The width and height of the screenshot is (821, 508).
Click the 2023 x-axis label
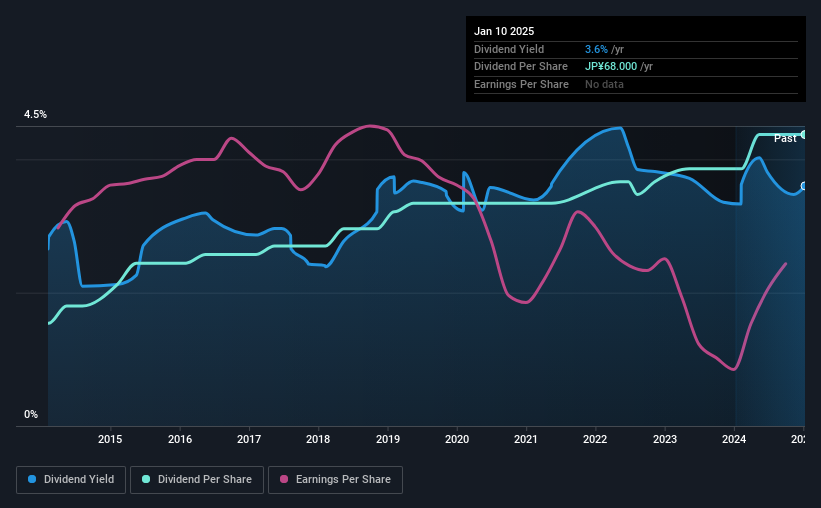pyautogui.click(x=664, y=439)
